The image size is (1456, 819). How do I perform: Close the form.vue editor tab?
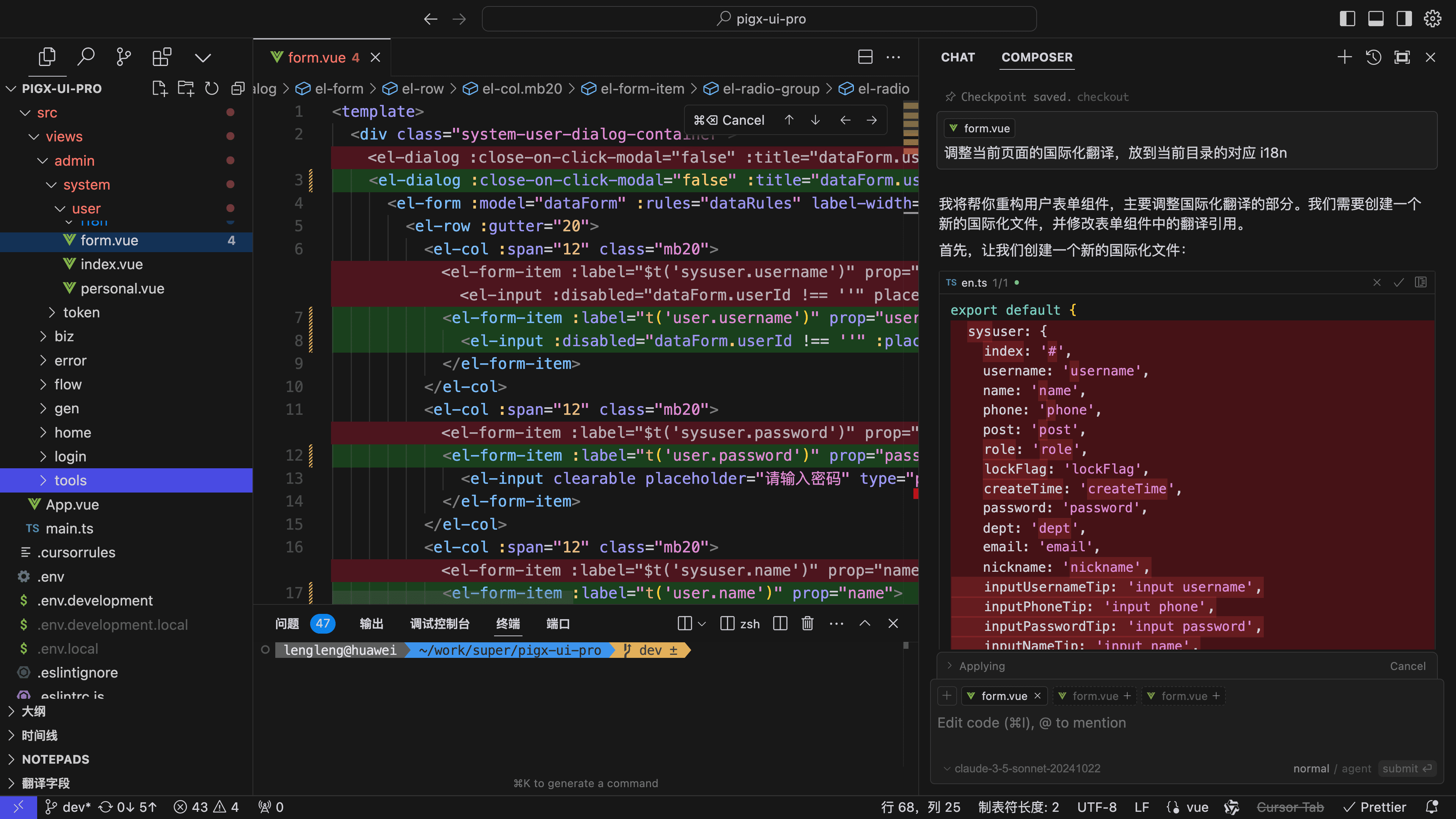(x=375, y=57)
